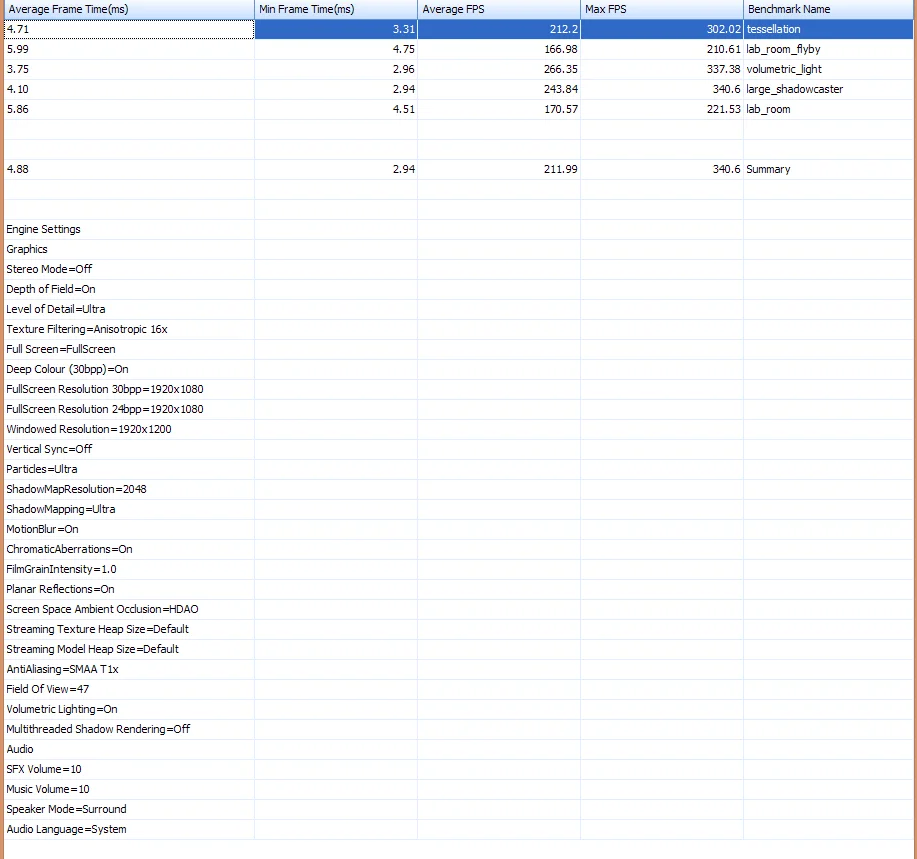Select the Benchmark Name column header
Viewport: 917px width, 859px height.
pyautogui.click(x=828, y=9)
